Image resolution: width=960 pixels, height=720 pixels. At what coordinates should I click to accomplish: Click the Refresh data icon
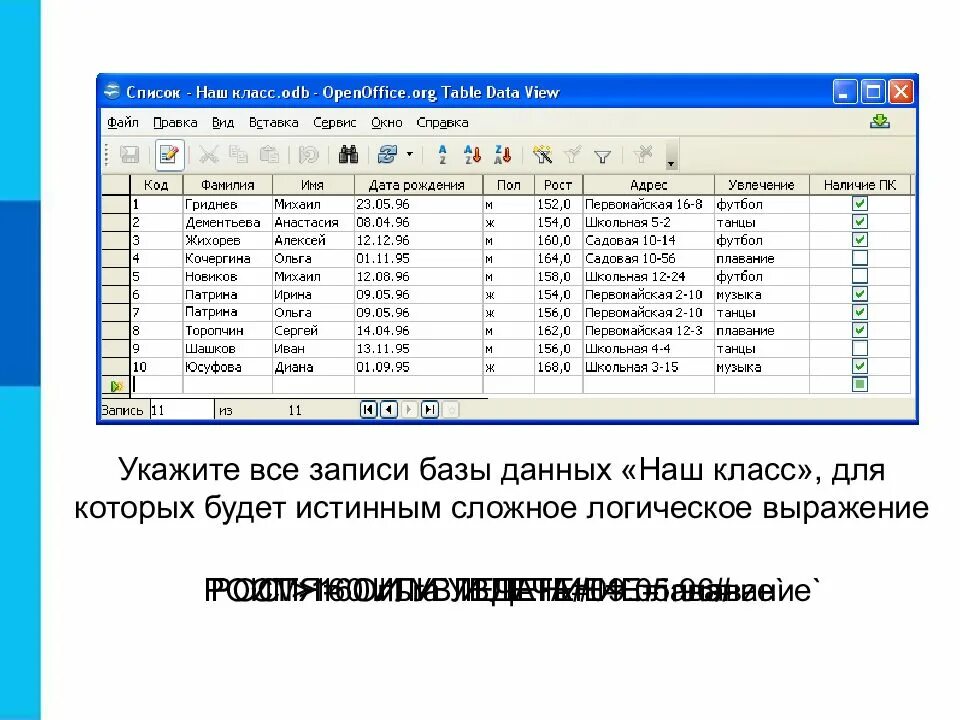(x=388, y=155)
